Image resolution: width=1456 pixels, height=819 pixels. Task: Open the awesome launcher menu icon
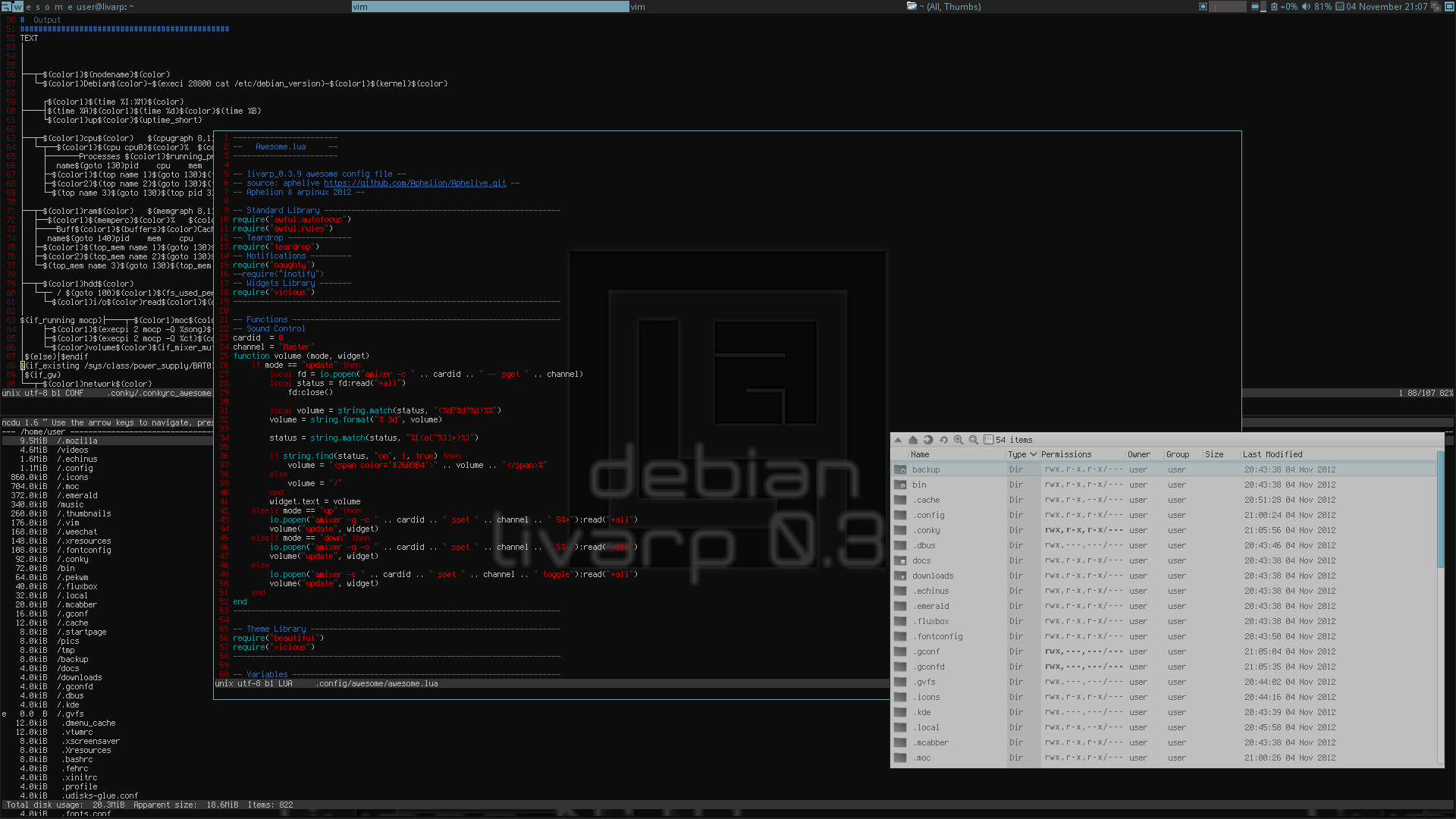[6, 6]
